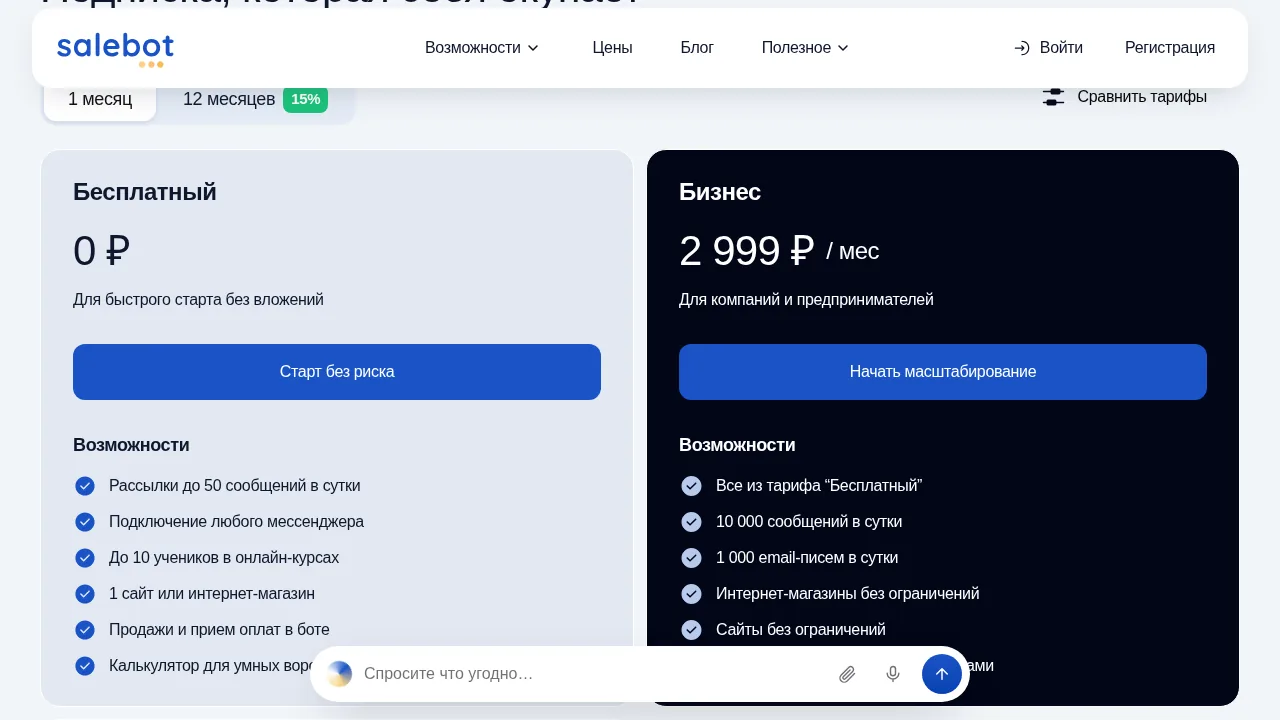Click the paperclip attach icon

click(847, 674)
